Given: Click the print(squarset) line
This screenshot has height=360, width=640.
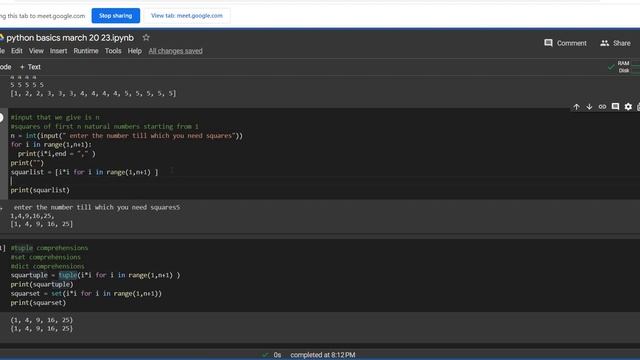Looking at the screenshot, I should [x=38, y=303].
